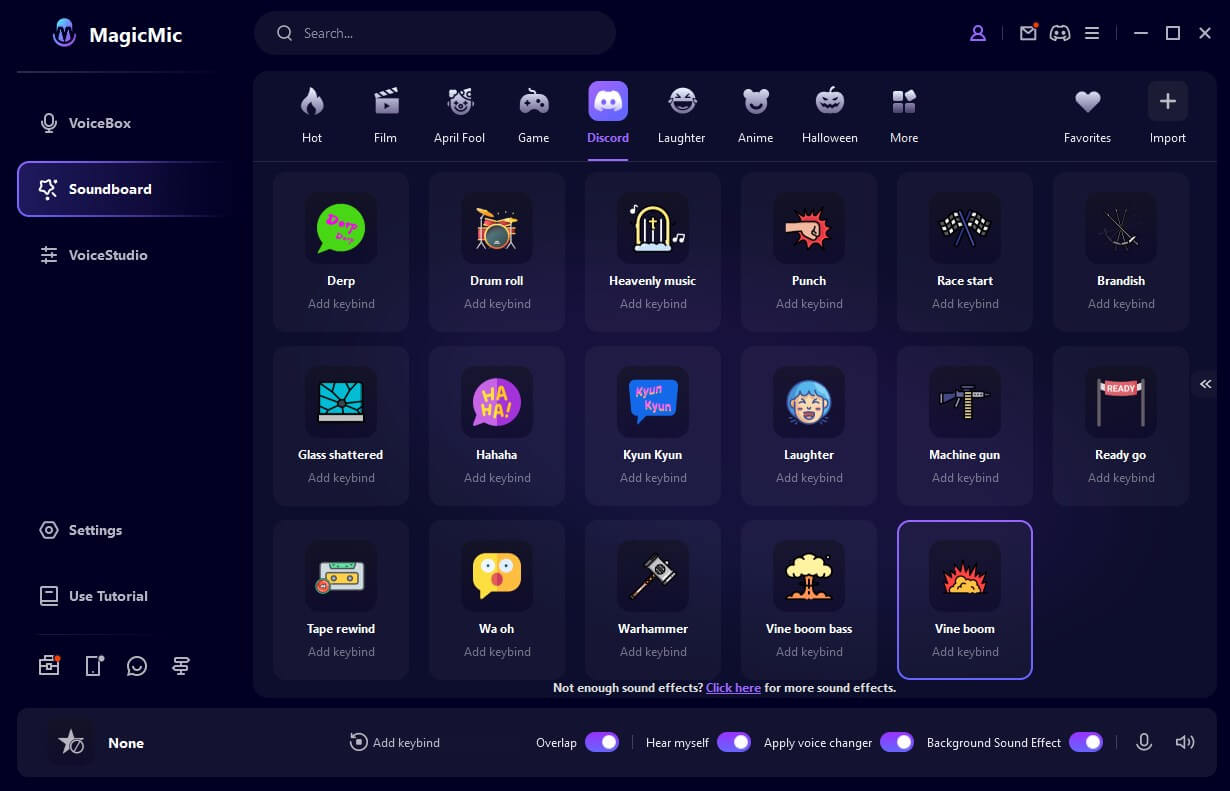Open the inbox mail icon with notification dot
Image resolution: width=1230 pixels, height=791 pixels.
point(1028,33)
